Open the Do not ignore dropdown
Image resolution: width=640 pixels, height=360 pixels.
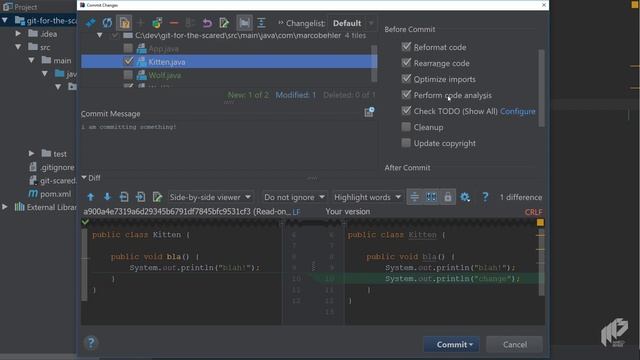pyautogui.click(x=294, y=197)
